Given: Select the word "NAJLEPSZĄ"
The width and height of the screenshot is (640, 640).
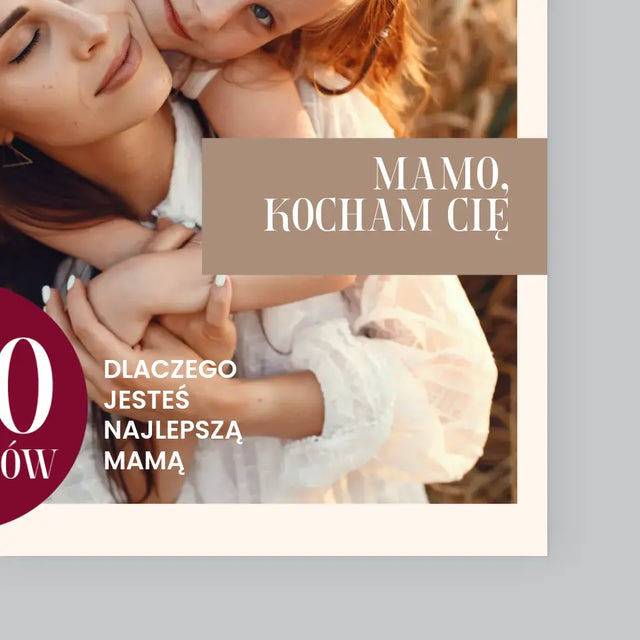Looking at the screenshot, I should pyautogui.click(x=173, y=431).
